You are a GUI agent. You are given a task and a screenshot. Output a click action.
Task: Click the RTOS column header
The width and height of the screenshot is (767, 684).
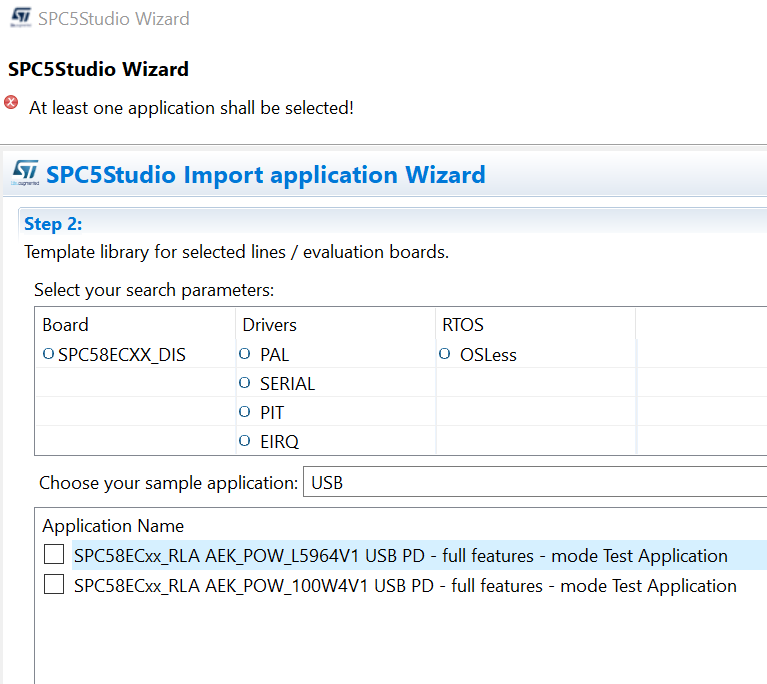(463, 325)
